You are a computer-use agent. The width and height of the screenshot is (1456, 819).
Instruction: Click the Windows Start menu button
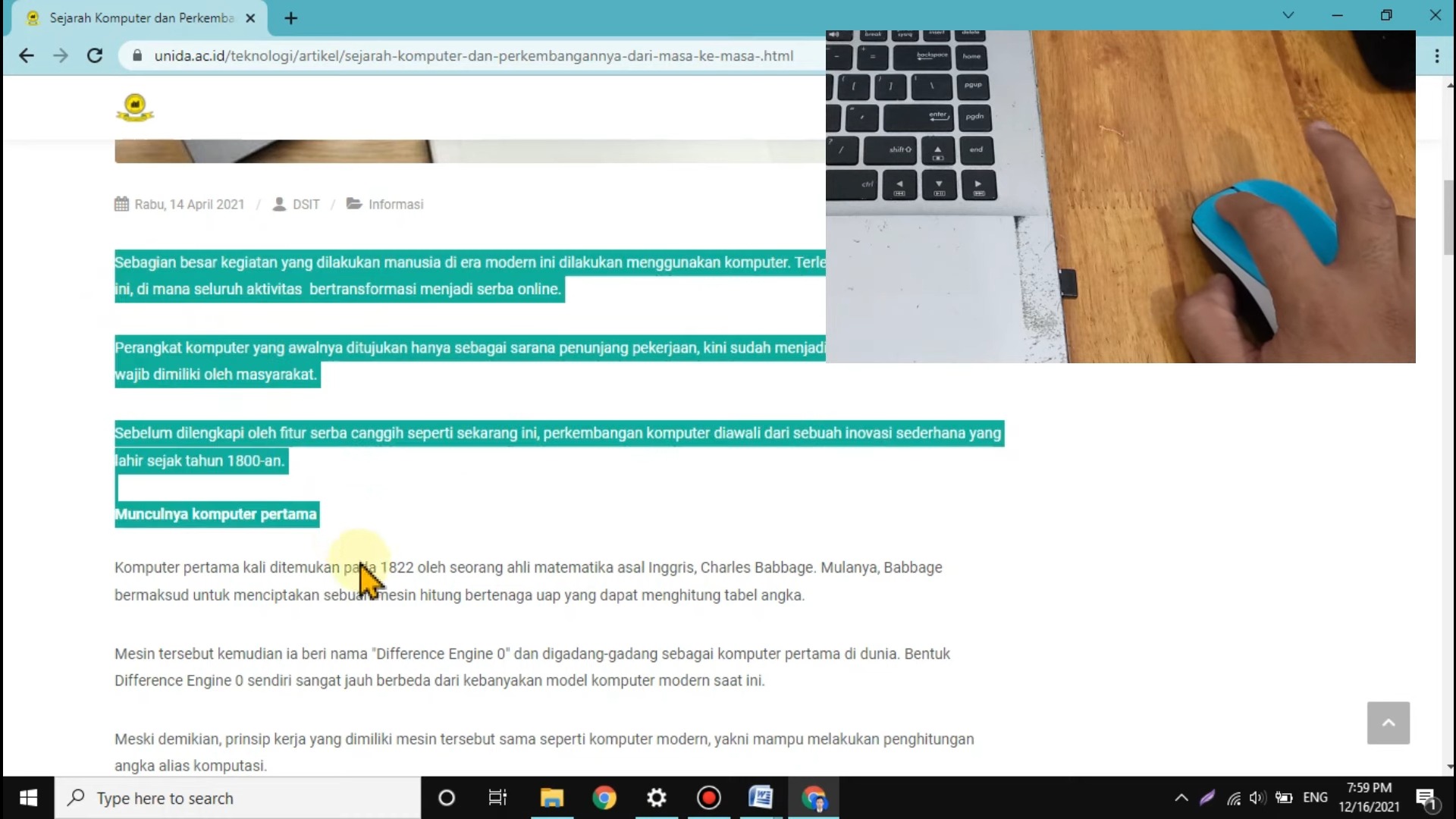point(27,798)
